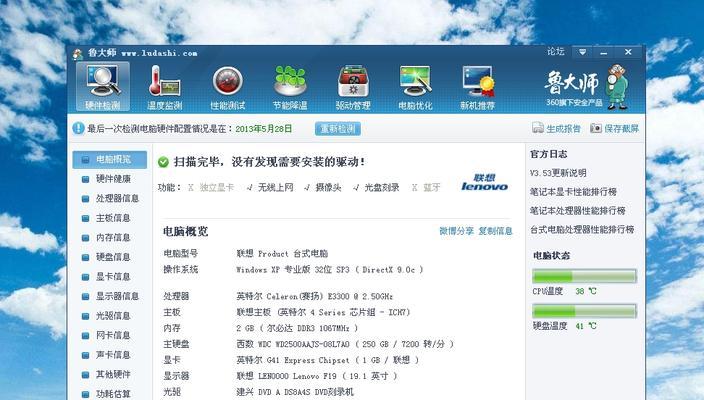
Task: Open the title bar dropdown menu arrow
Action: click(582, 52)
